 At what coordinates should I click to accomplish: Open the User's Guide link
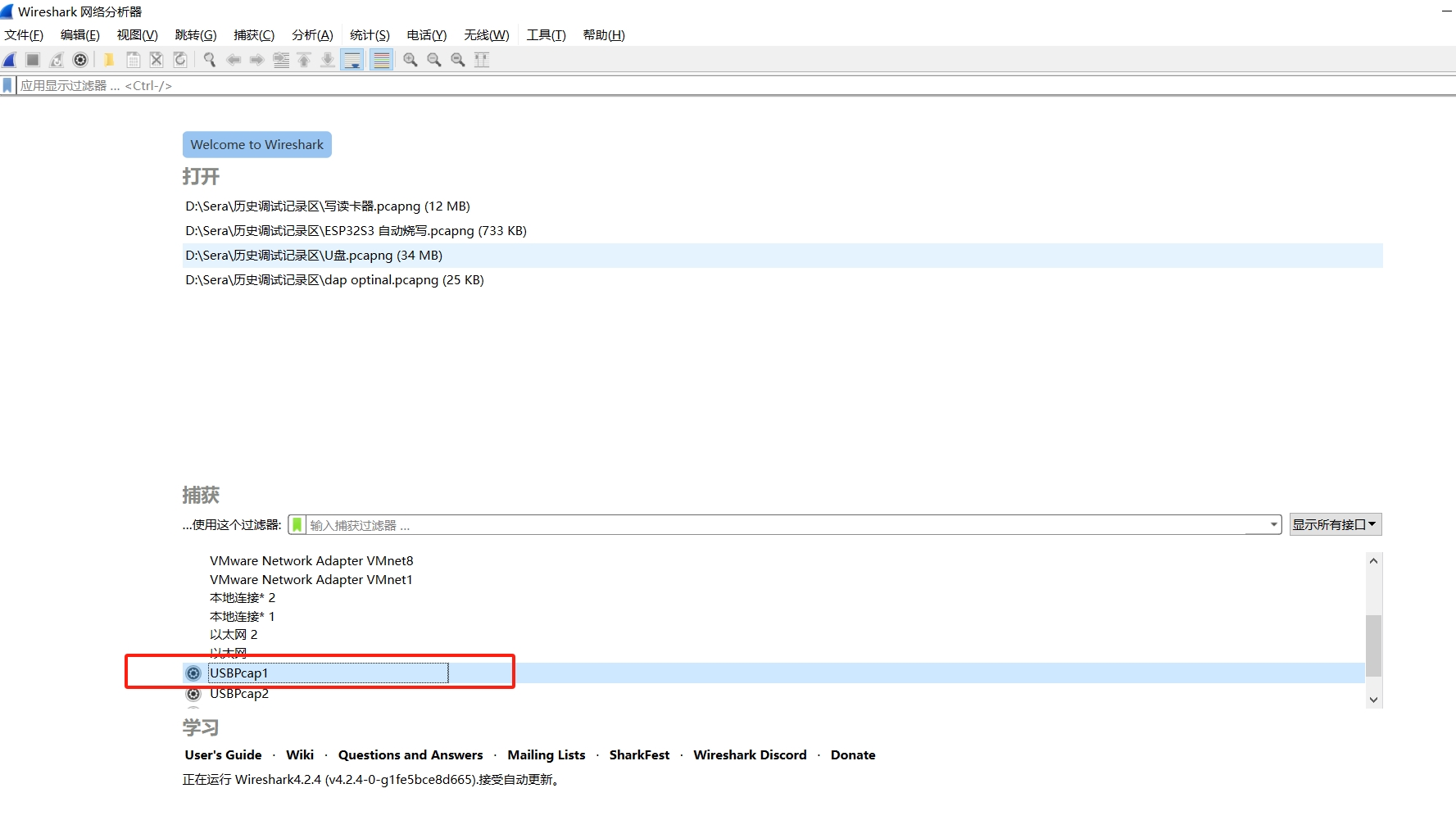(x=223, y=755)
